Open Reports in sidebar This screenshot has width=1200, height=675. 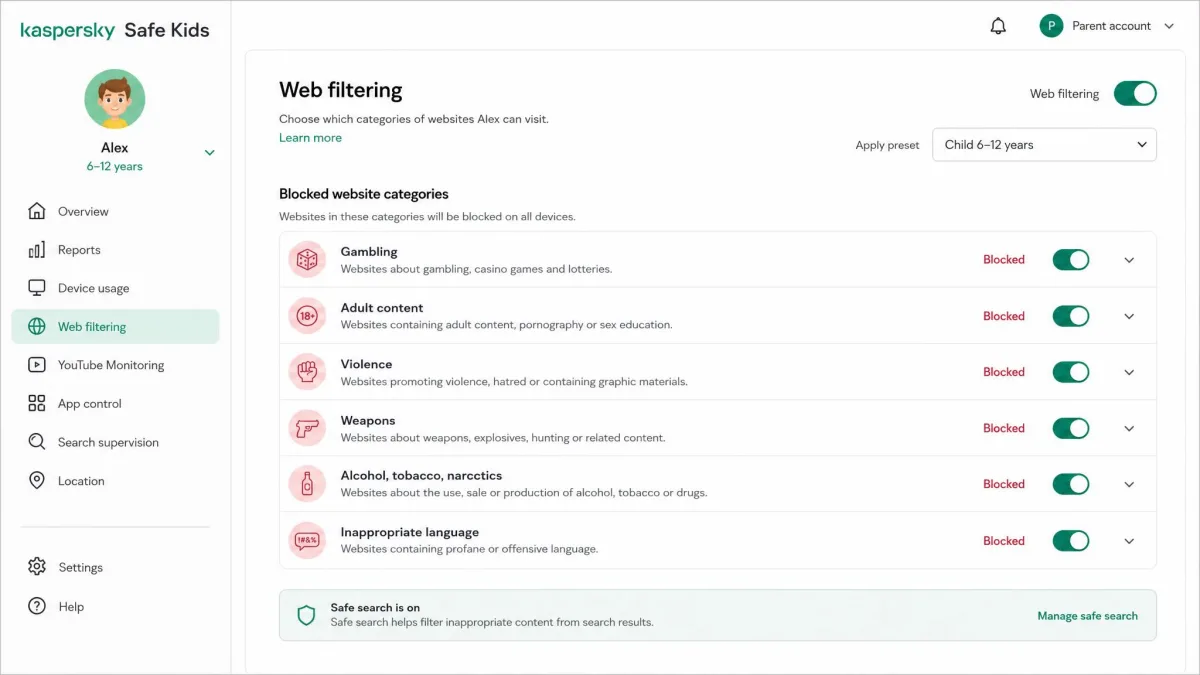pos(115,250)
